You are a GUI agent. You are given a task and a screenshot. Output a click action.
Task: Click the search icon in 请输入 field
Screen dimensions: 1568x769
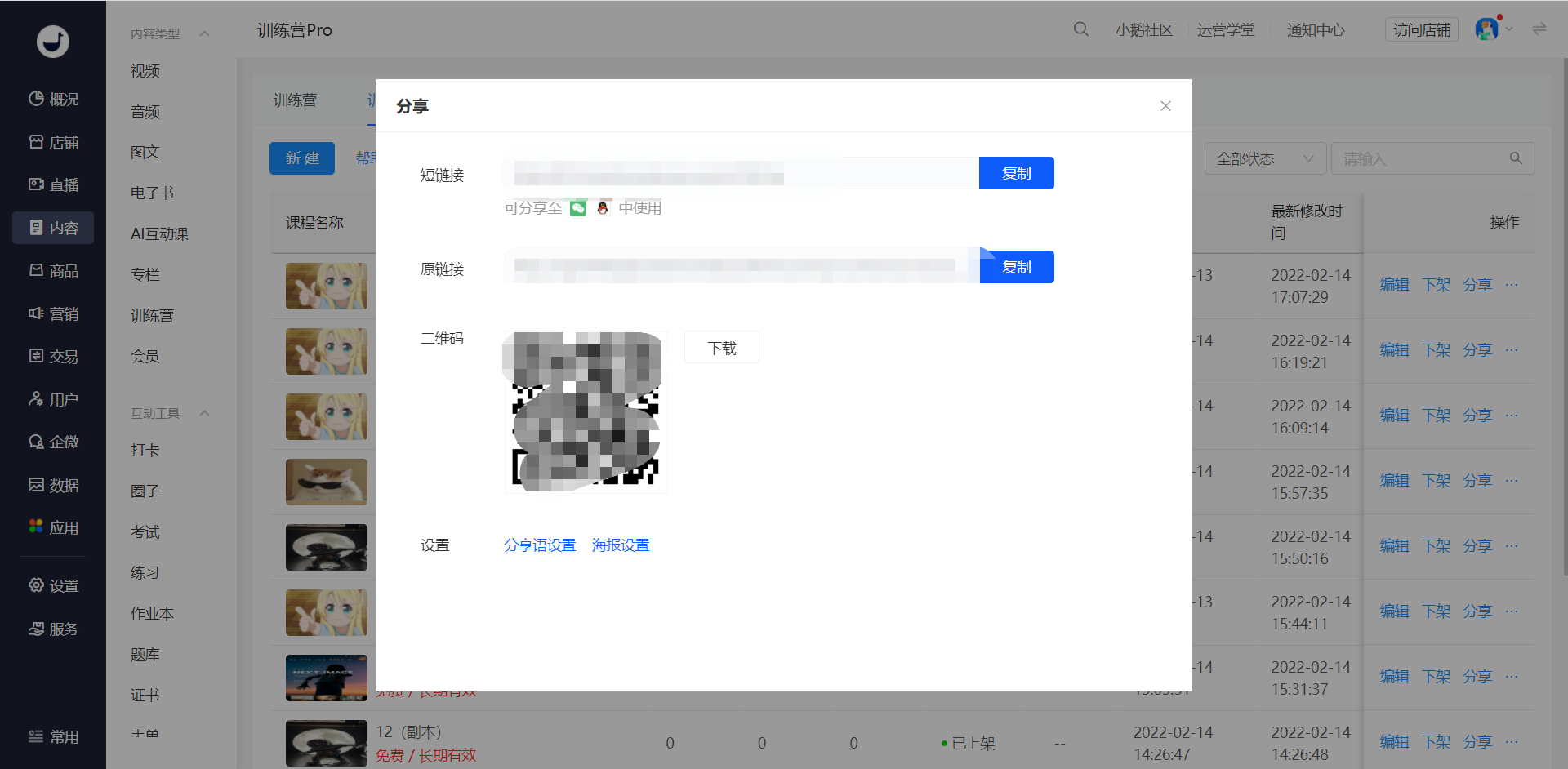pyautogui.click(x=1516, y=158)
